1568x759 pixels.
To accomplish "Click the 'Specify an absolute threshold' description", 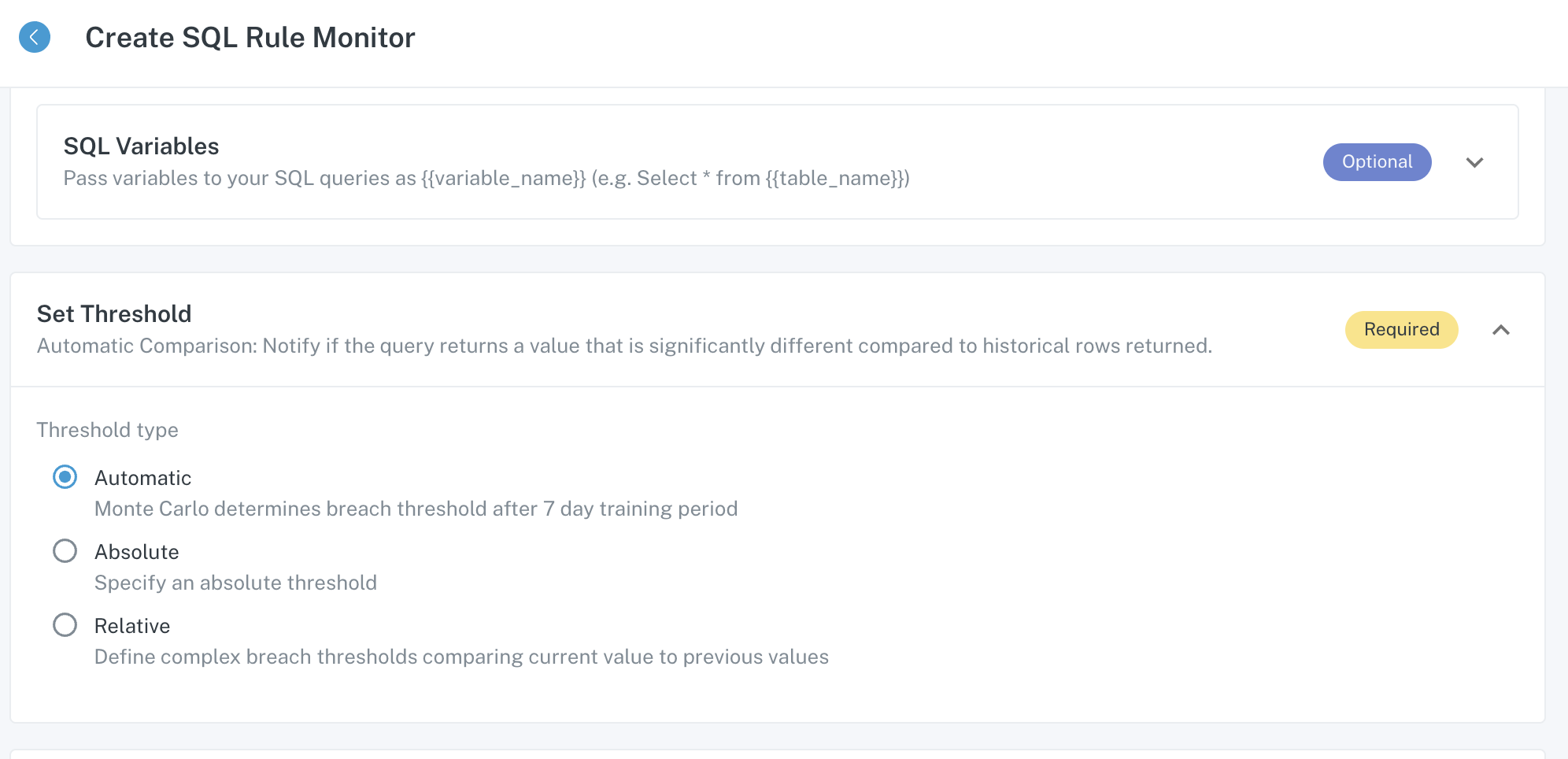I will click(235, 583).
